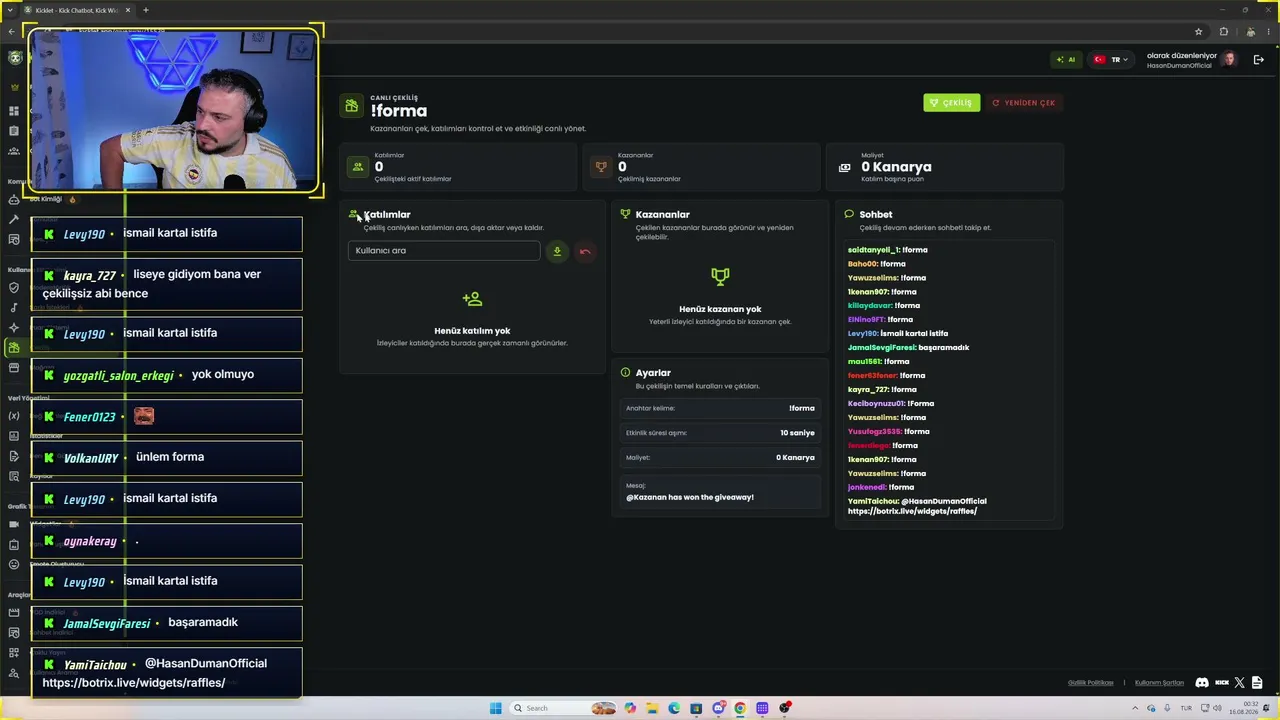Open a new browser tab

(x=146, y=10)
